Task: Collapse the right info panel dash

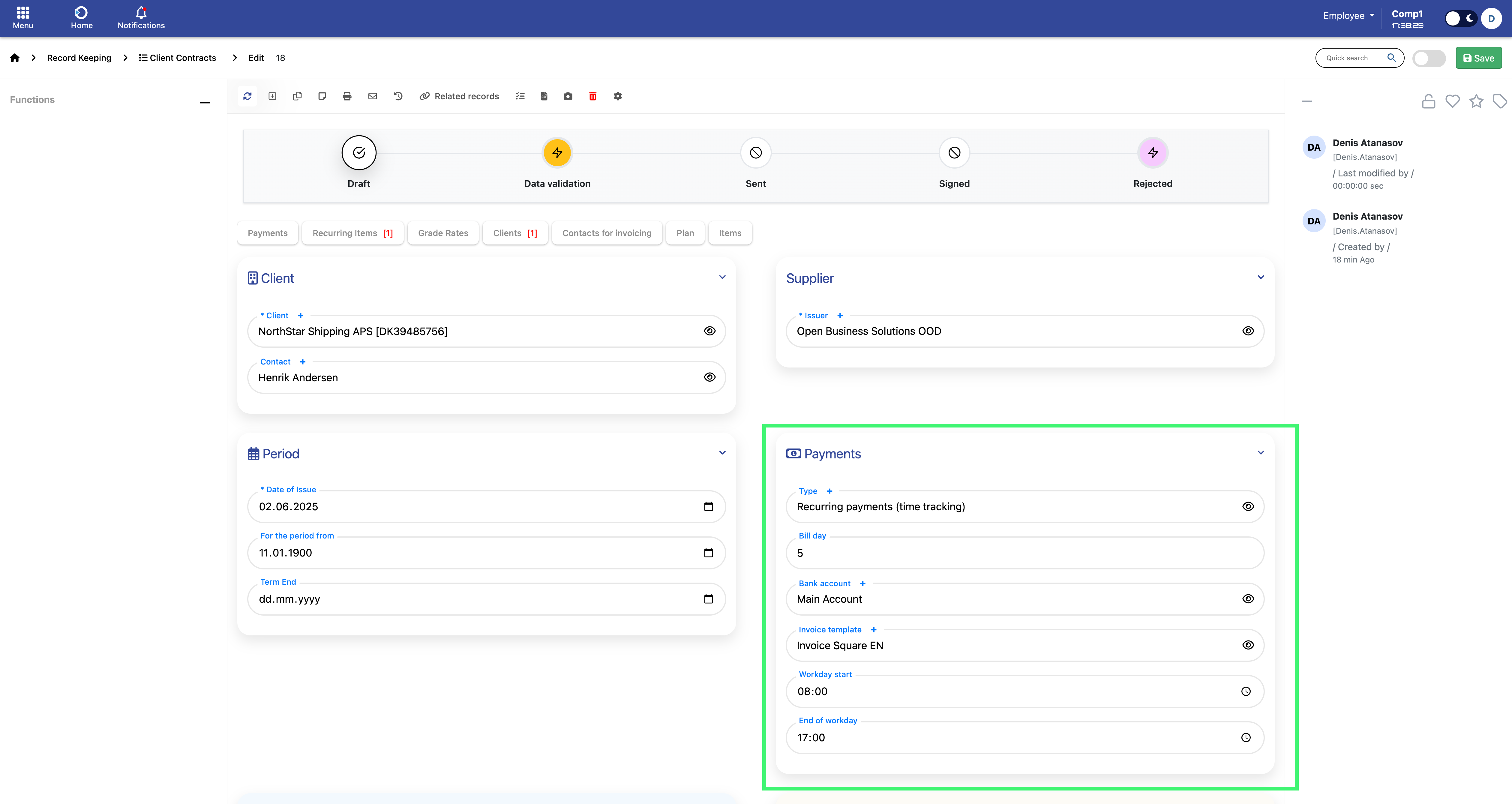Action: point(1306,101)
